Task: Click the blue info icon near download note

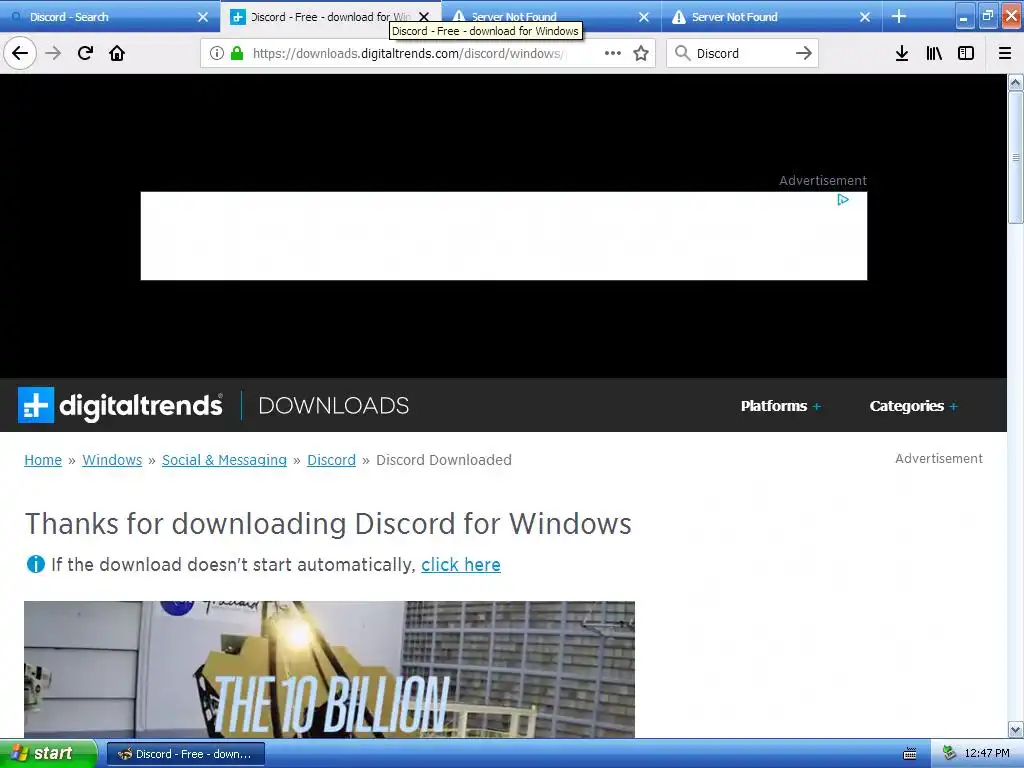Action: pos(35,564)
